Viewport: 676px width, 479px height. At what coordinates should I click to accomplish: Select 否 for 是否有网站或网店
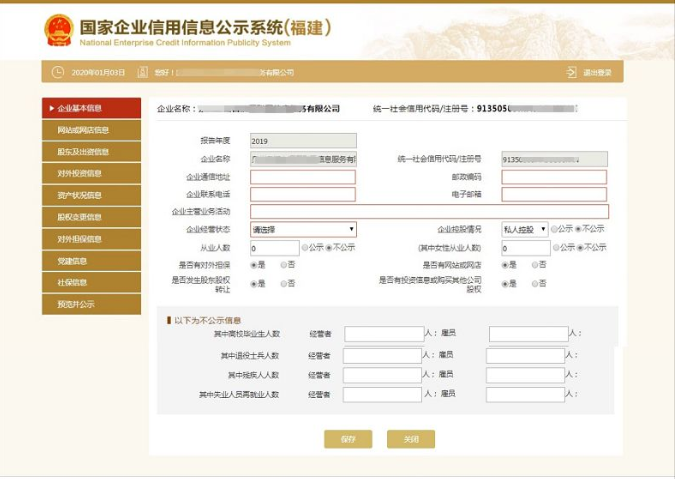[x=533, y=265]
